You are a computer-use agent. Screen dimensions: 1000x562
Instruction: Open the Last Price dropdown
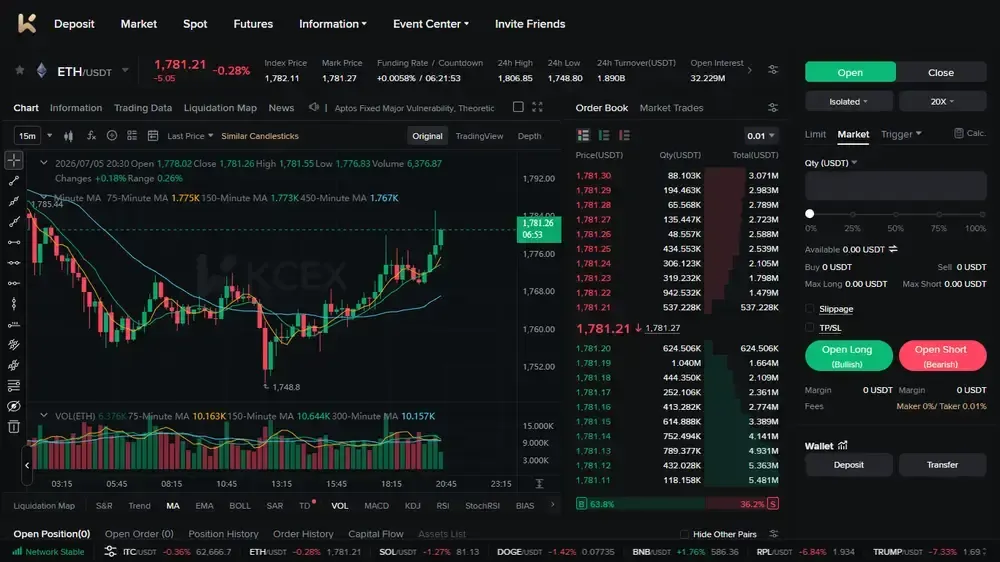[190, 136]
